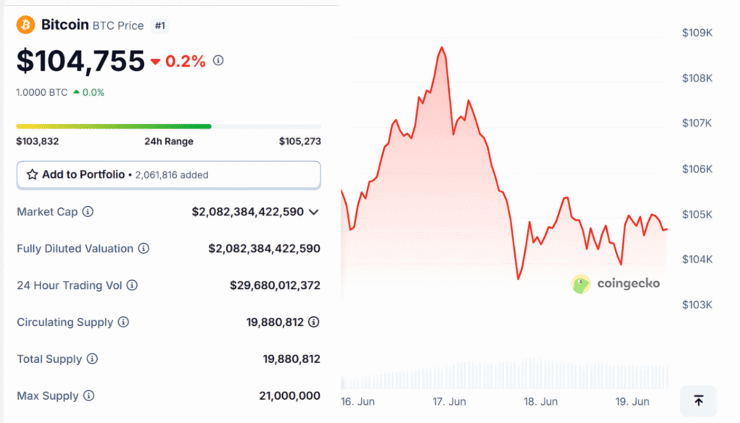Click the '2,061,816 added' text

(x=172, y=175)
